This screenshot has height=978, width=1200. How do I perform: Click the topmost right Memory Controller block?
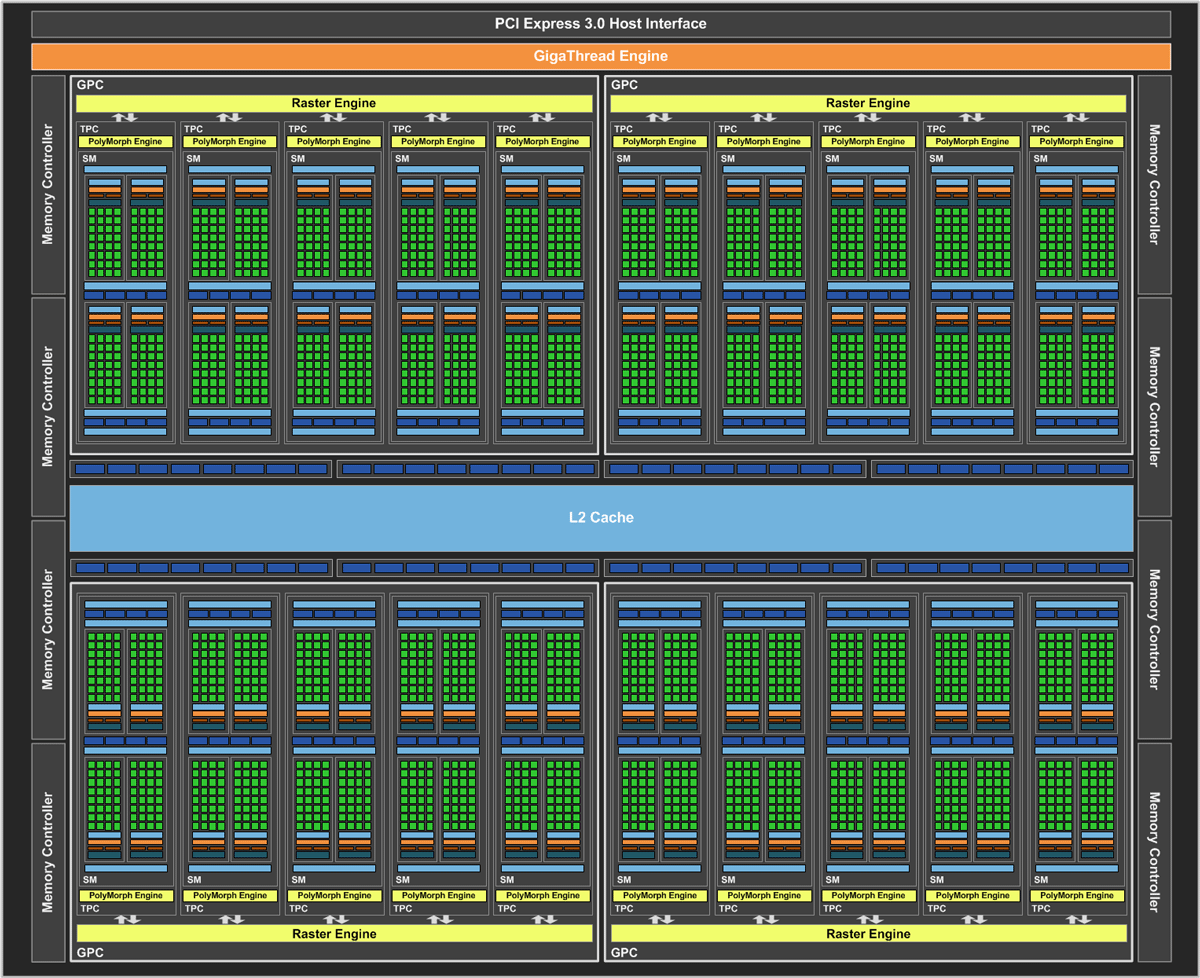(1154, 185)
